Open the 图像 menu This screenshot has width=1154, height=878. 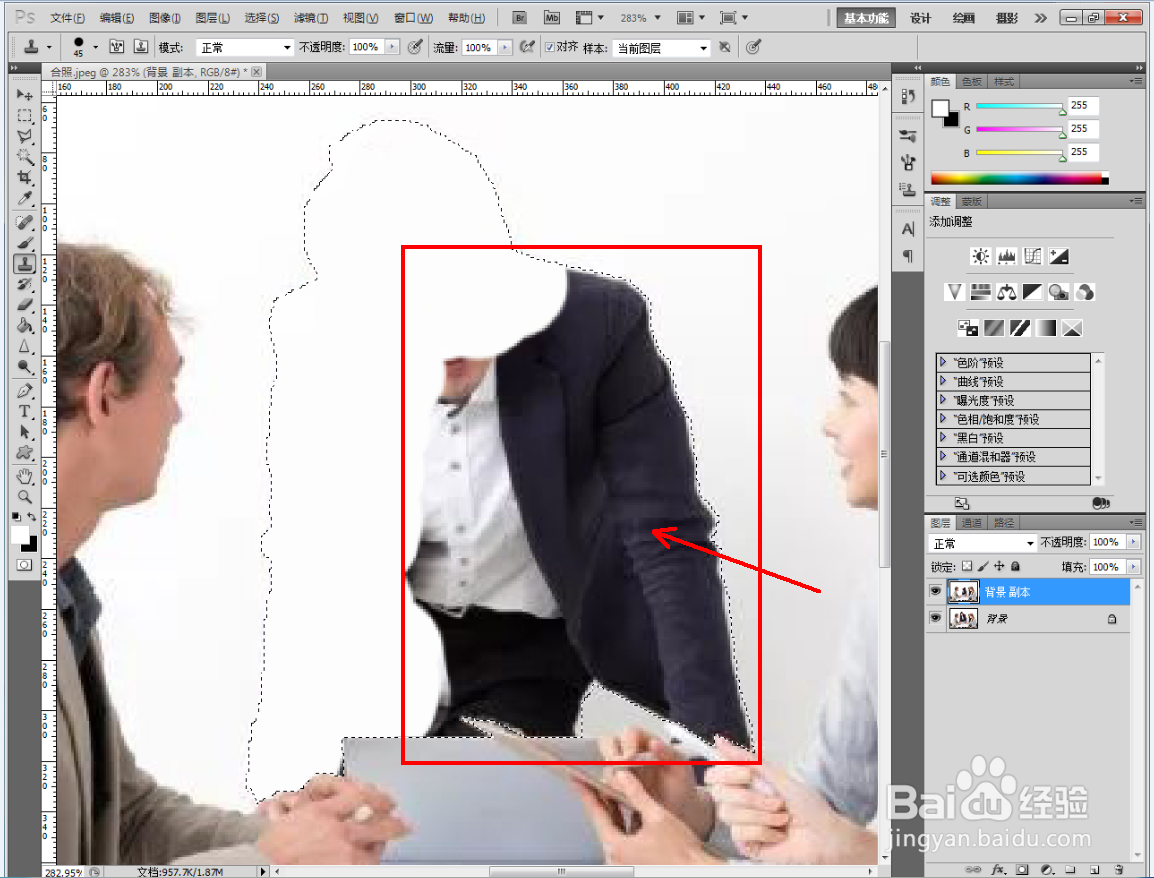pyautogui.click(x=165, y=18)
